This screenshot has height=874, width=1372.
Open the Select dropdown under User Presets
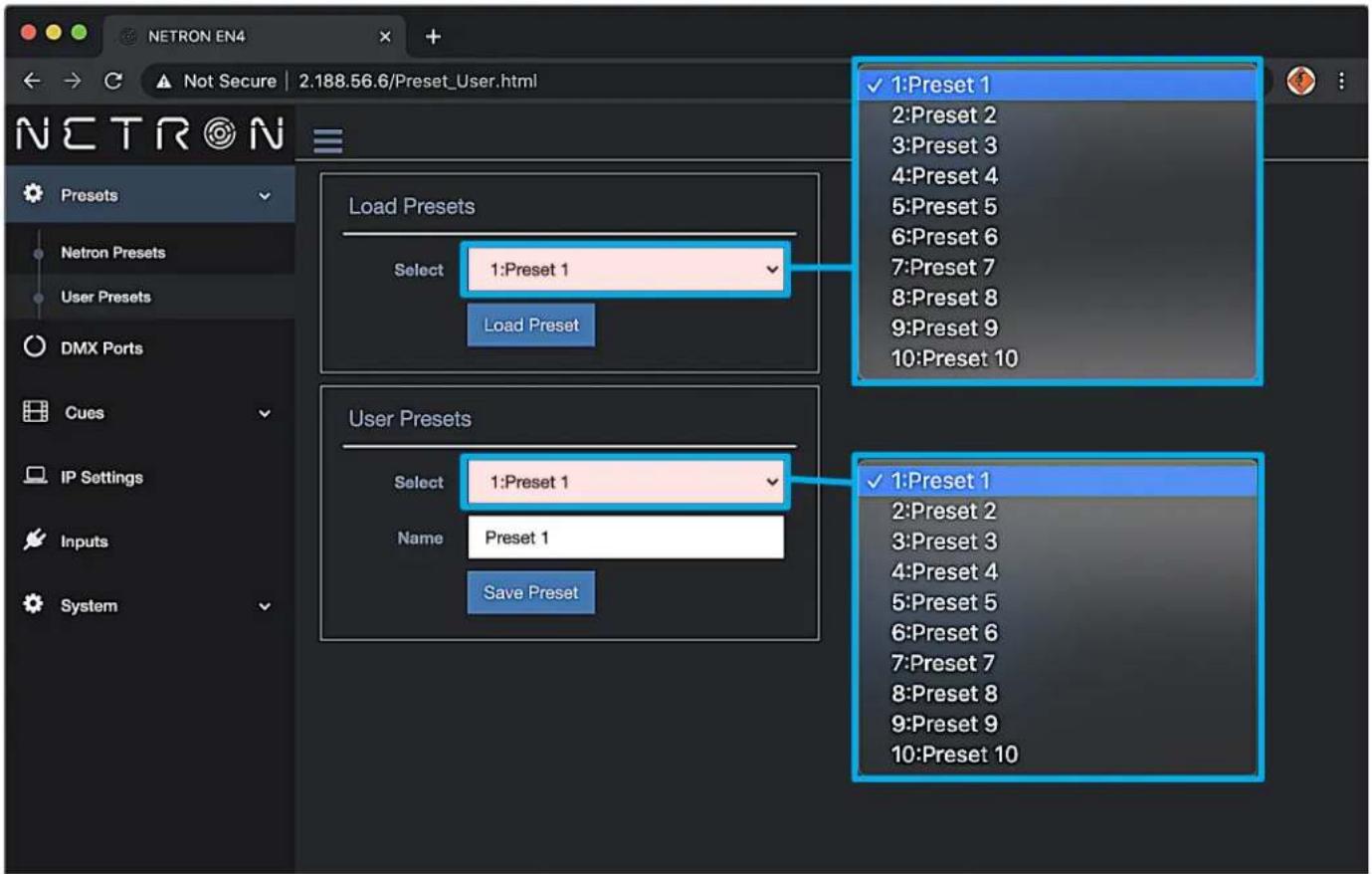click(626, 482)
